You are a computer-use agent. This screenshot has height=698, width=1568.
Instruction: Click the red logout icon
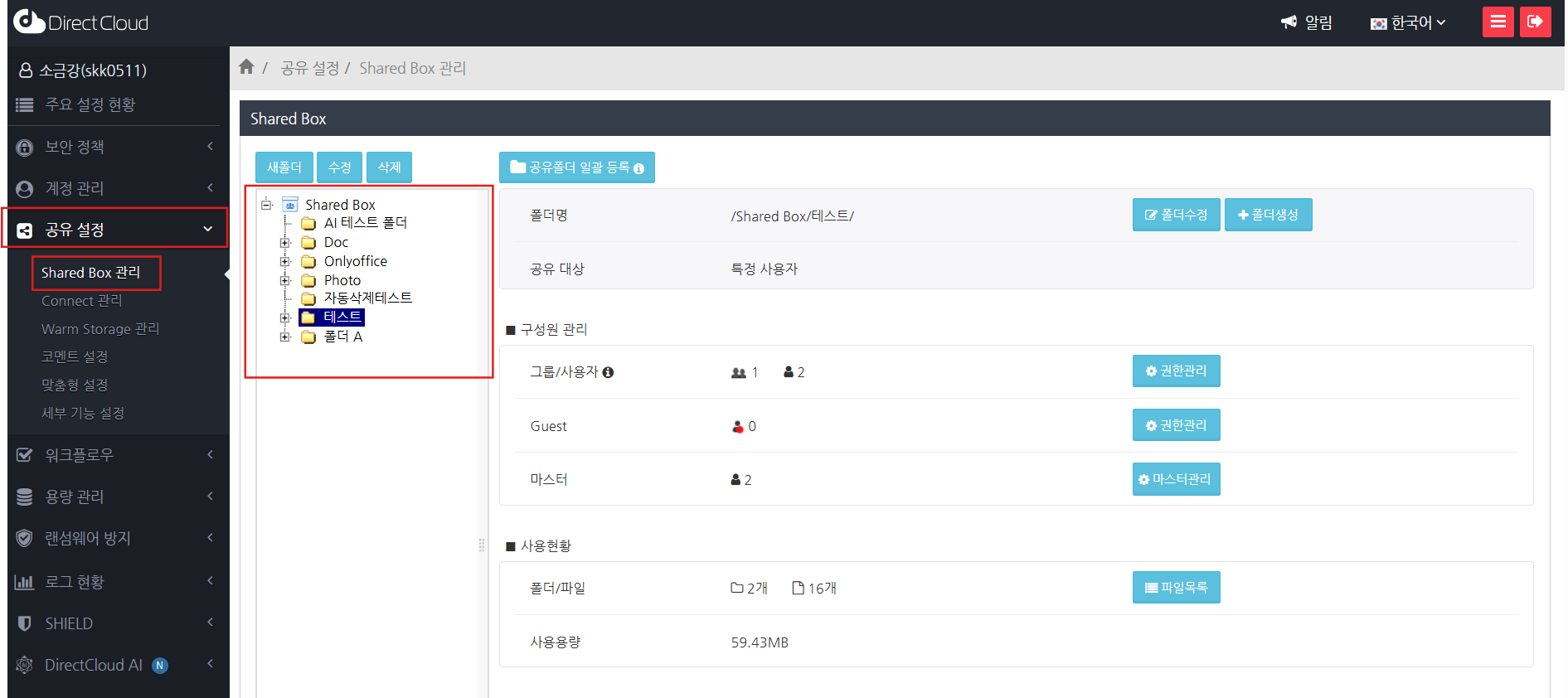point(1535,22)
